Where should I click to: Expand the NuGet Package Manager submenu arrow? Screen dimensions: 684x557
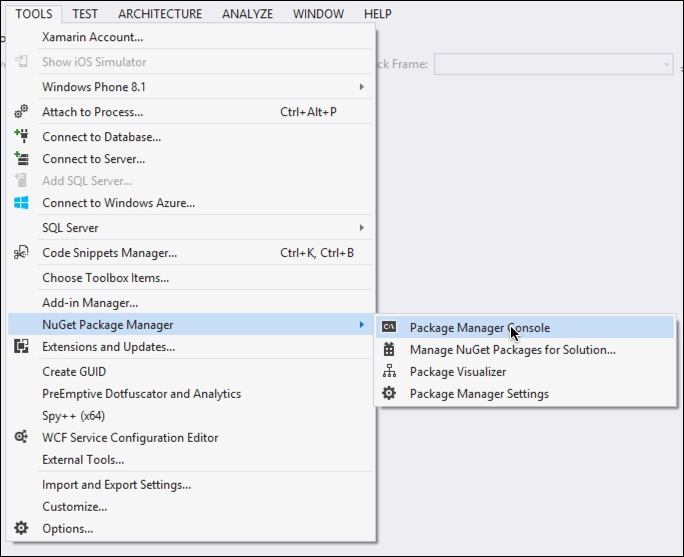pyautogui.click(x=362, y=325)
